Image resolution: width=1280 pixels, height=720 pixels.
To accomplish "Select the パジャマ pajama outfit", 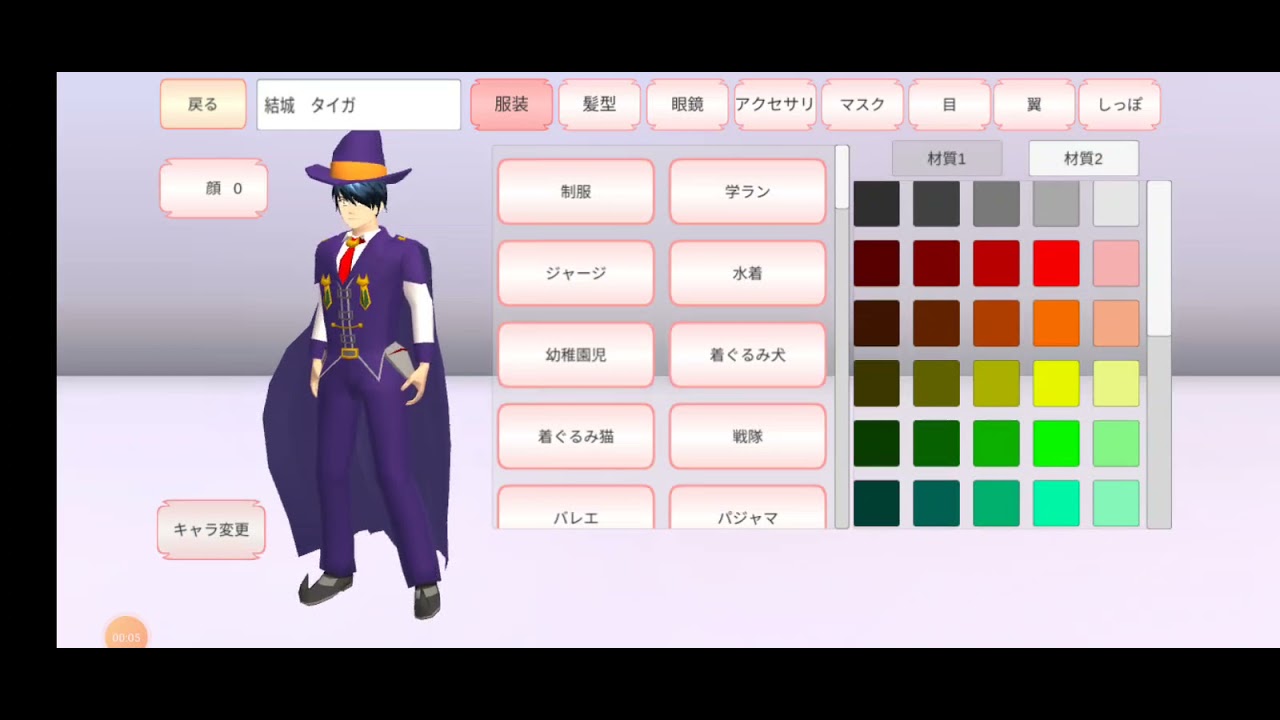I will click(x=748, y=507).
